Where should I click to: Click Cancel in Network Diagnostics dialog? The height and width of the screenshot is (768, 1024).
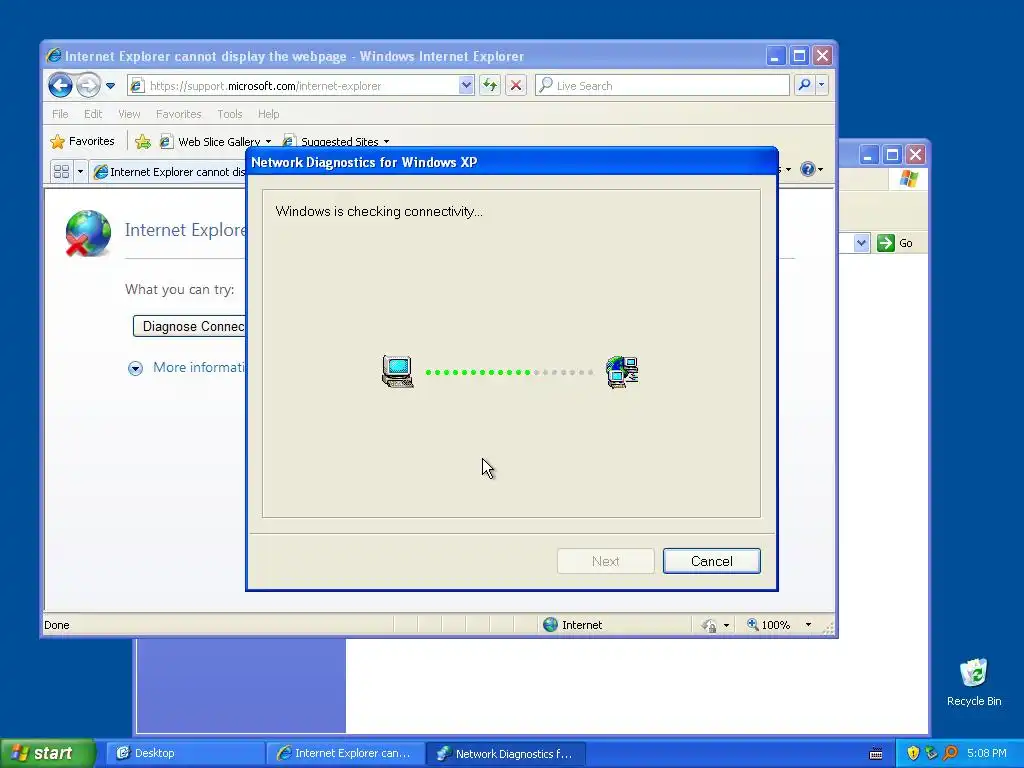click(x=711, y=561)
